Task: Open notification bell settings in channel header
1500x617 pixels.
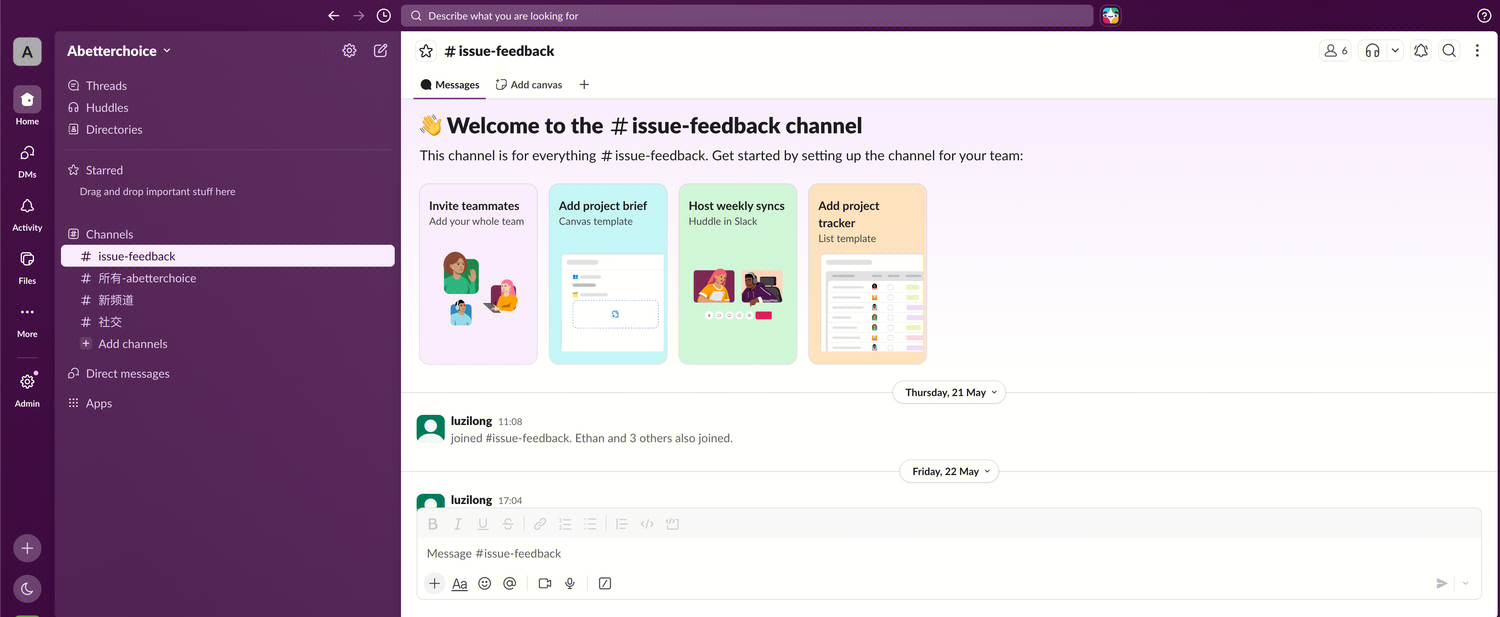Action: pyautogui.click(x=1421, y=51)
